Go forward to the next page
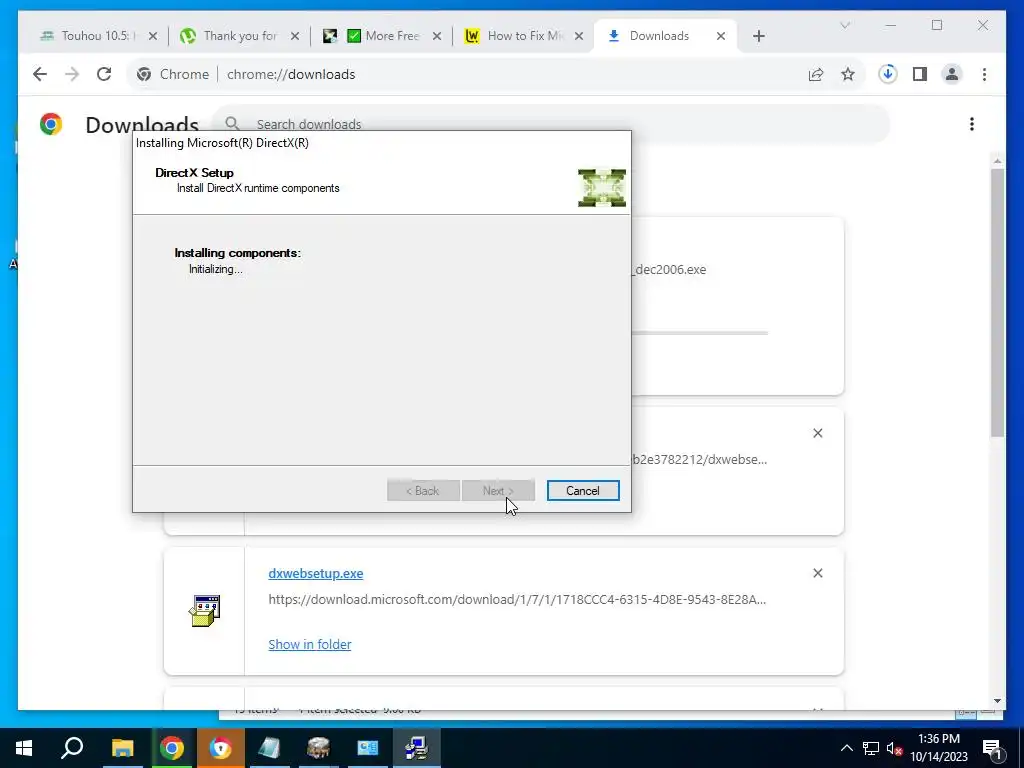 (72, 74)
